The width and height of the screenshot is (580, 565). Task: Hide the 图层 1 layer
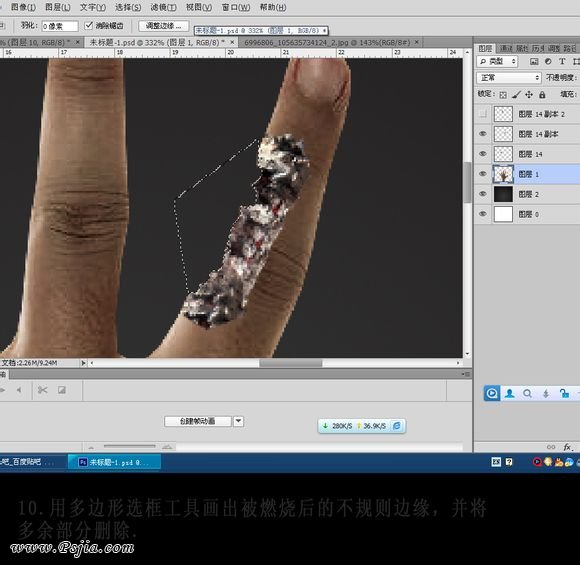tap(483, 174)
